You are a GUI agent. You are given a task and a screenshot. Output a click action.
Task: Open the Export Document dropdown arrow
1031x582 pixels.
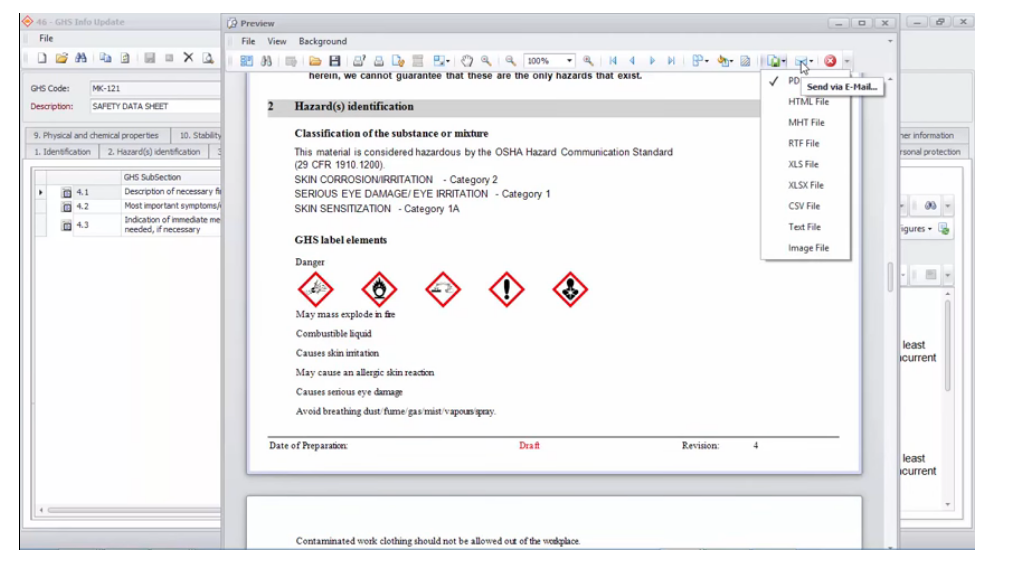point(784,61)
